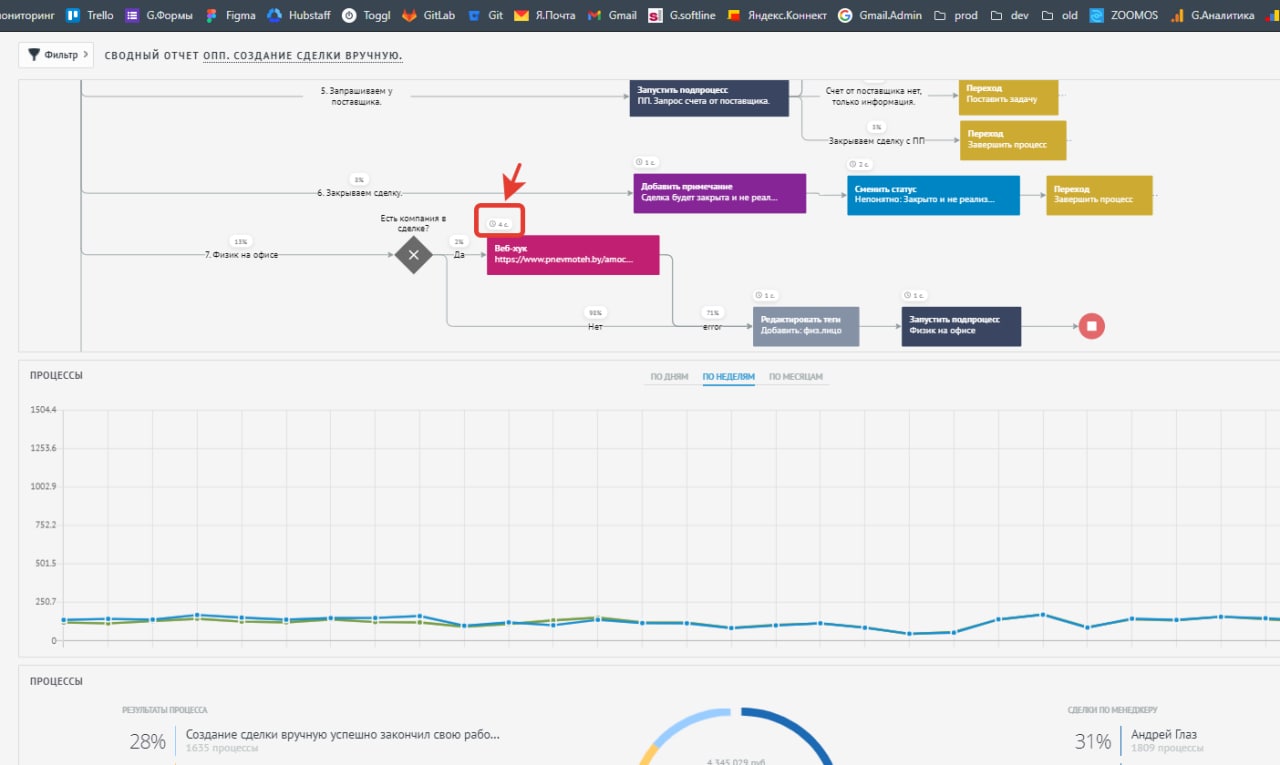Click the 2 с. timer above Сменить статус
This screenshot has width=1280, height=765.
point(860,164)
